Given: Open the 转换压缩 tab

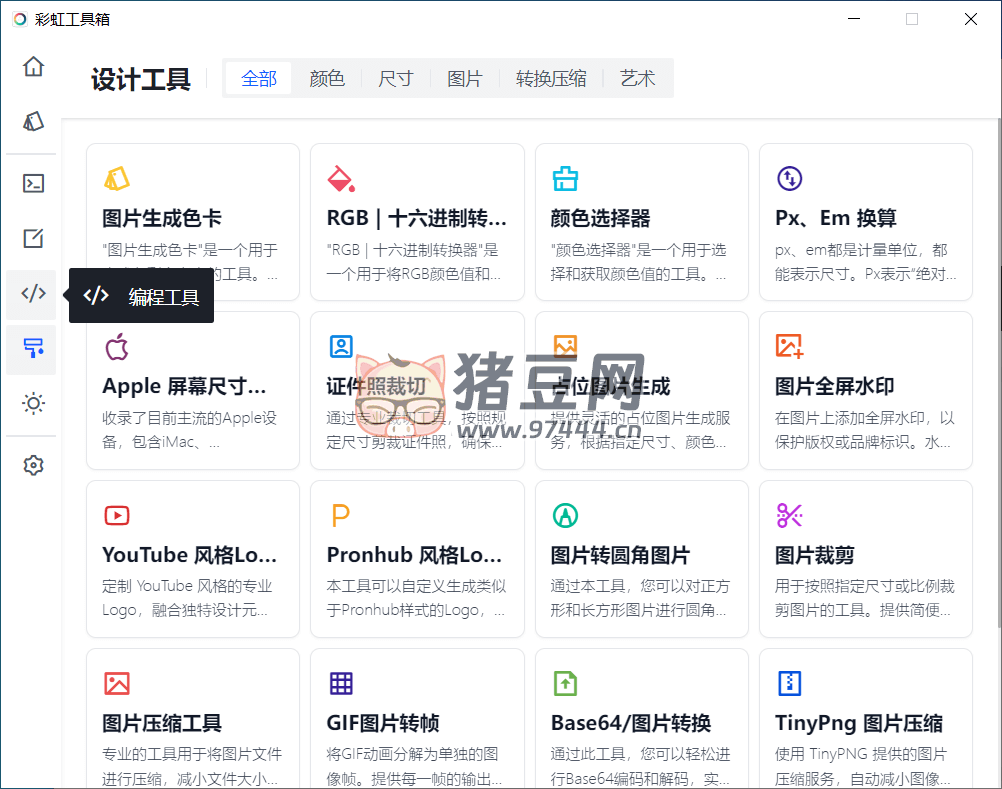Looking at the screenshot, I should click(x=551, y=79).
